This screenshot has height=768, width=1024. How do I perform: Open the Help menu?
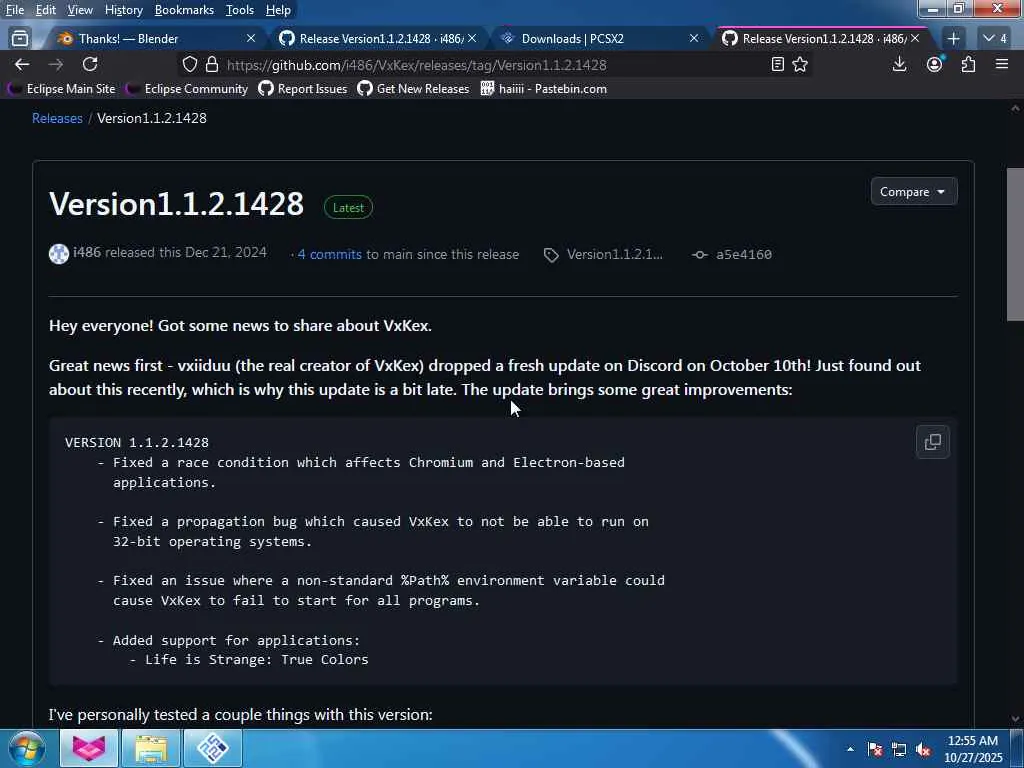pos(278,10)
